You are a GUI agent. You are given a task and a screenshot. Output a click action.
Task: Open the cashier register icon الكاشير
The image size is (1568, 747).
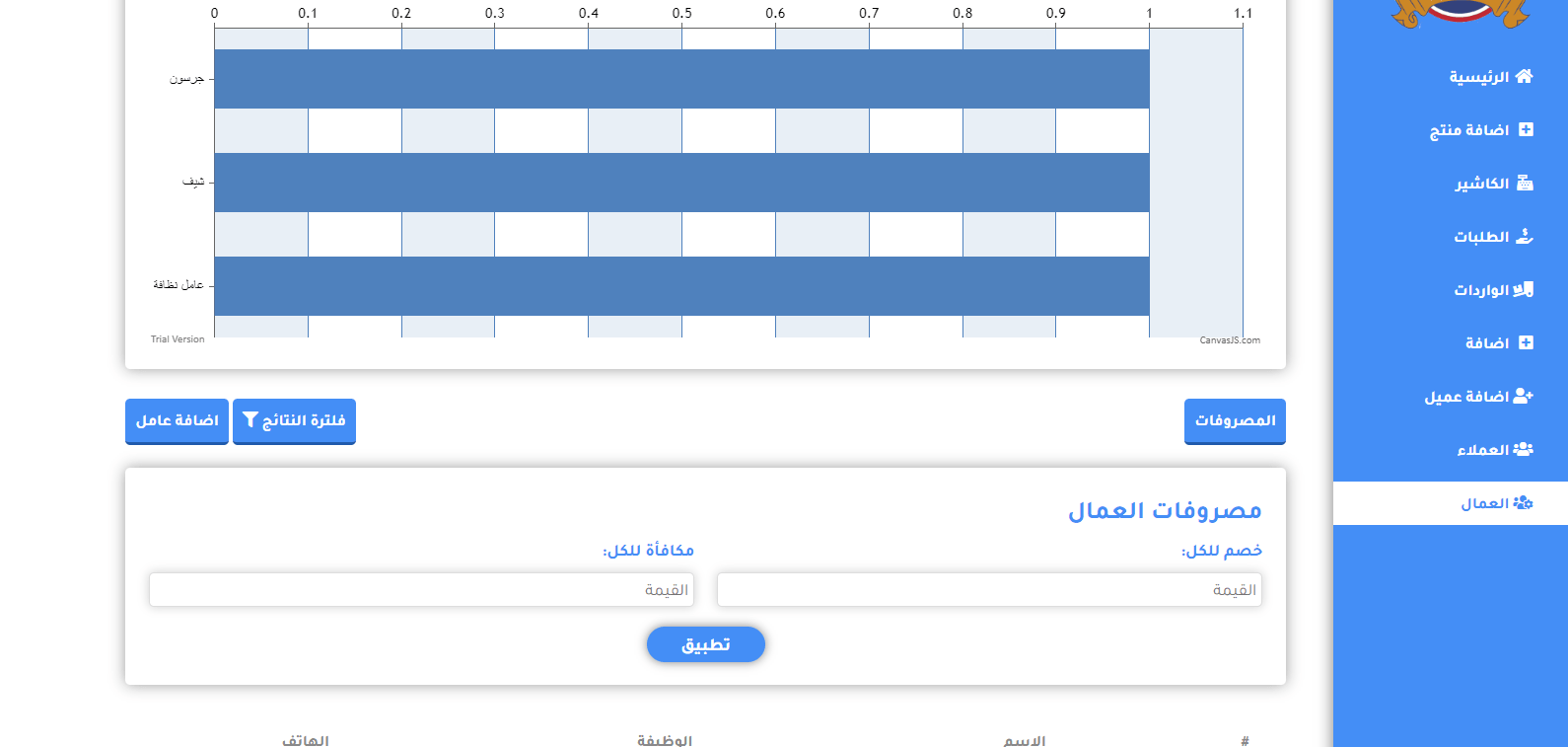click(1525, 184)
